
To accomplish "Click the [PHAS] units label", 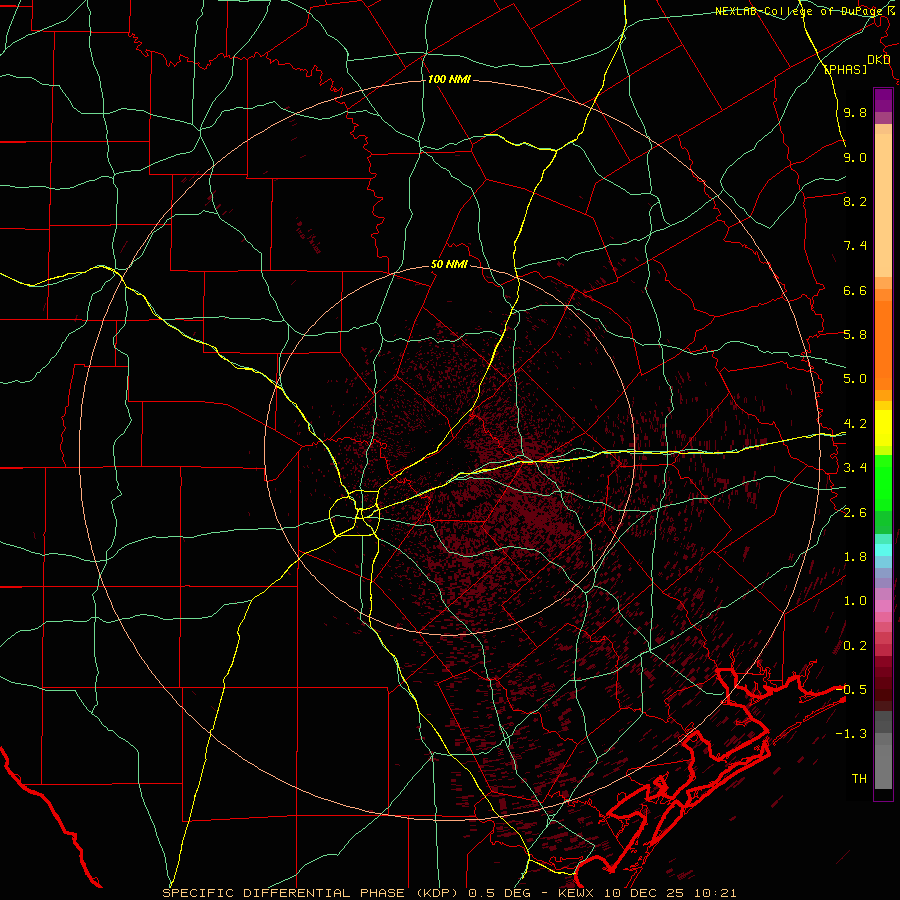I will tap(845, 69).
